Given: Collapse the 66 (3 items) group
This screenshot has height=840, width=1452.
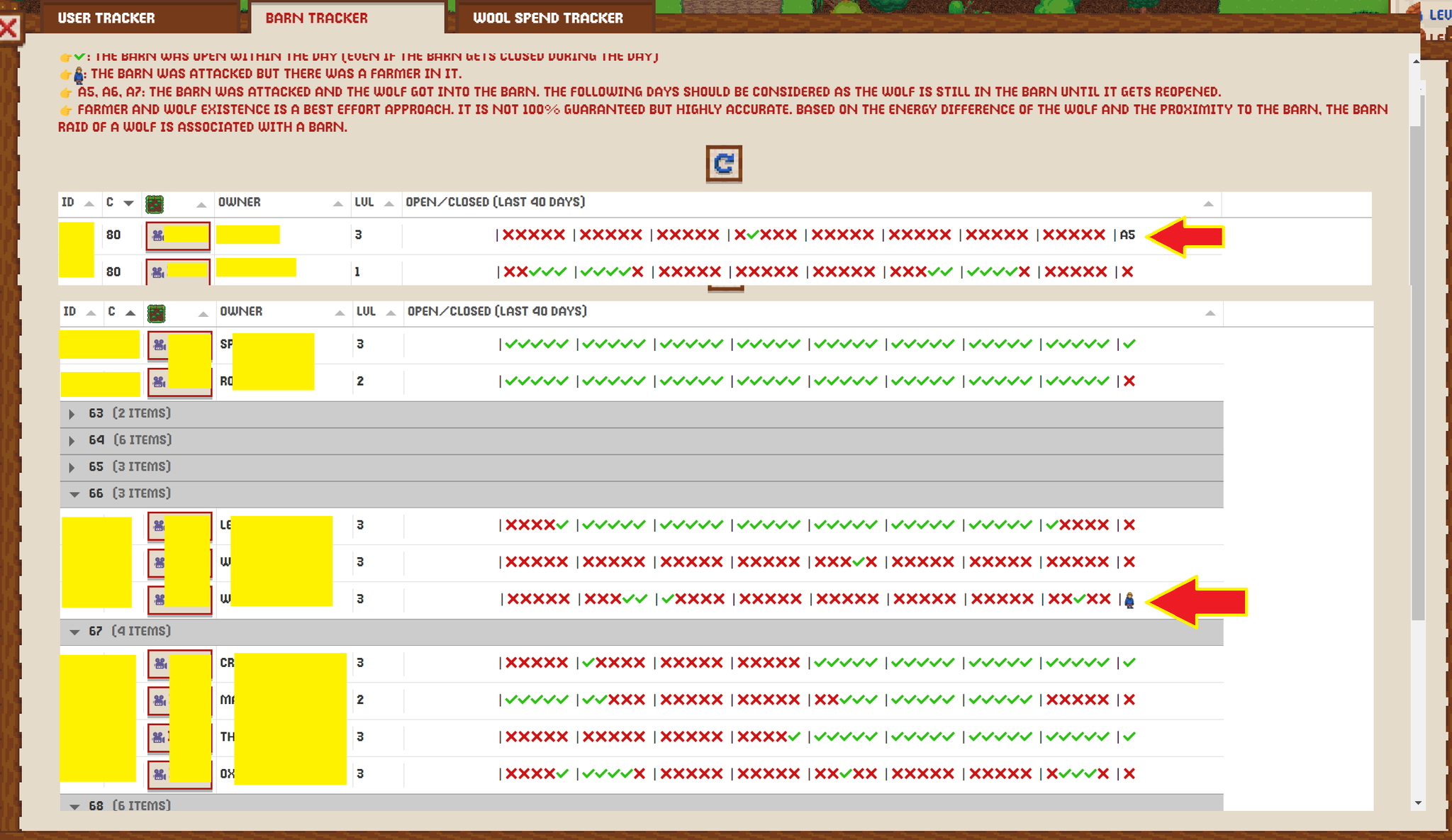Looking at the screenshot, I should [74, 494].
